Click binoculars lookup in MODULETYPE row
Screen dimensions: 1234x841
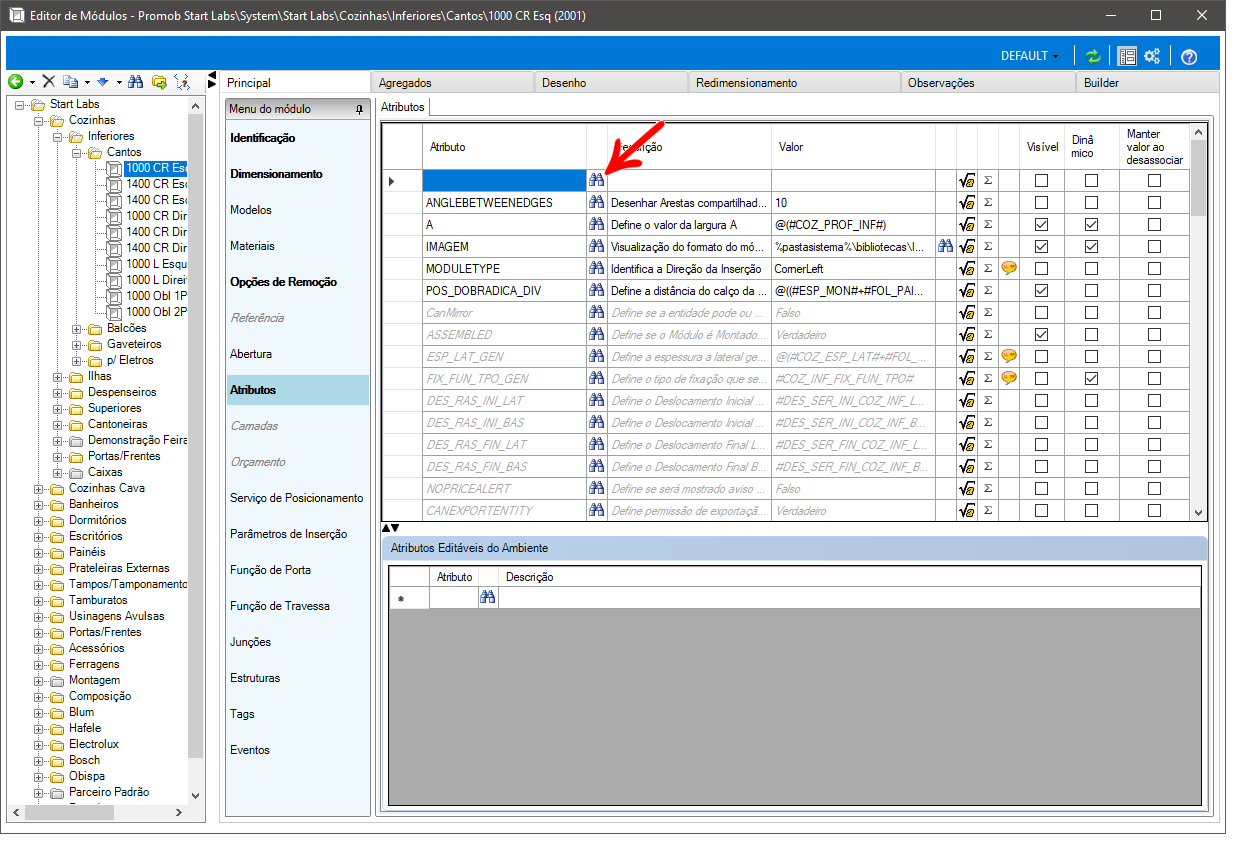tap(597, 268)
